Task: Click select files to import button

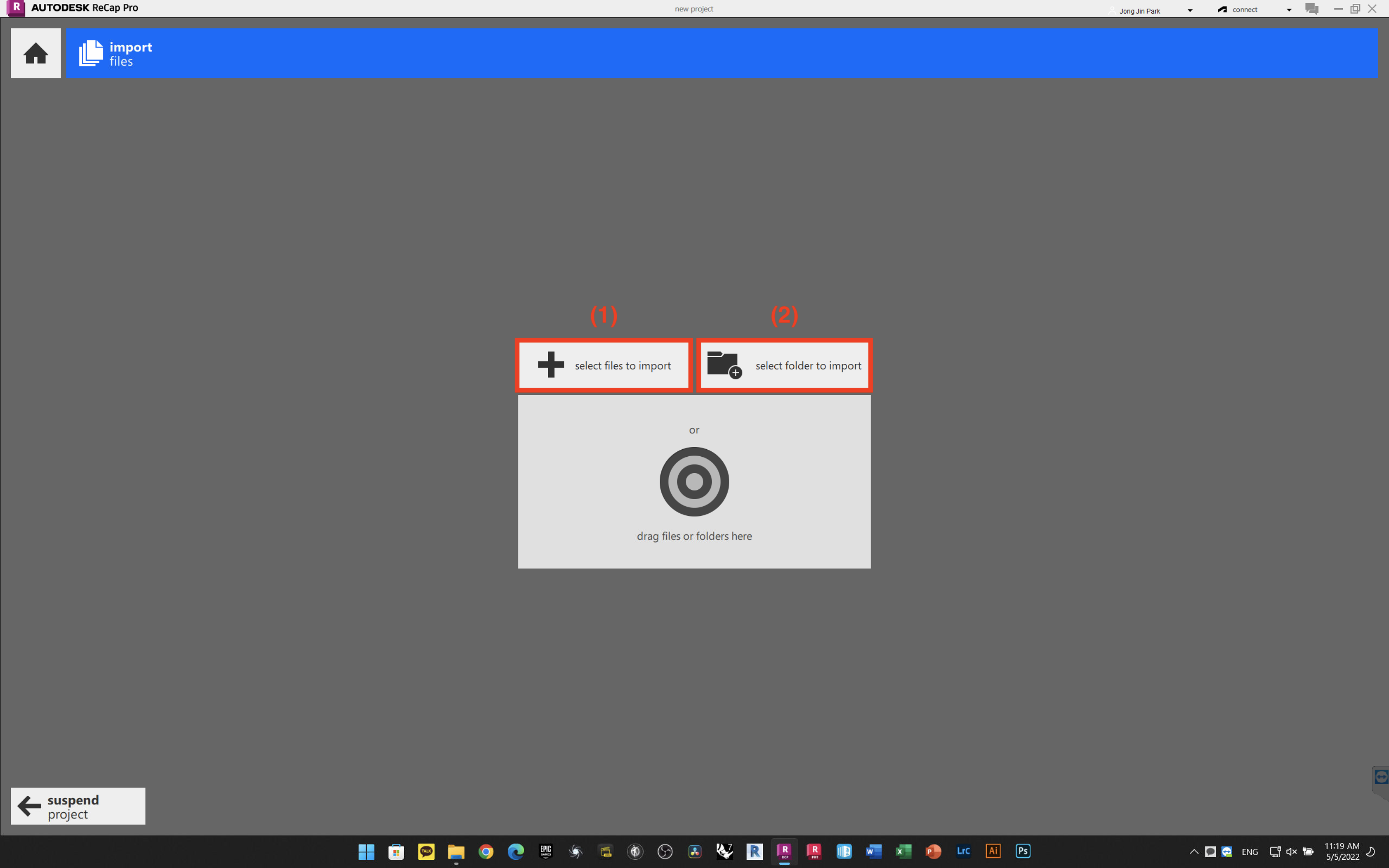Action: click(x=622, y=366)
